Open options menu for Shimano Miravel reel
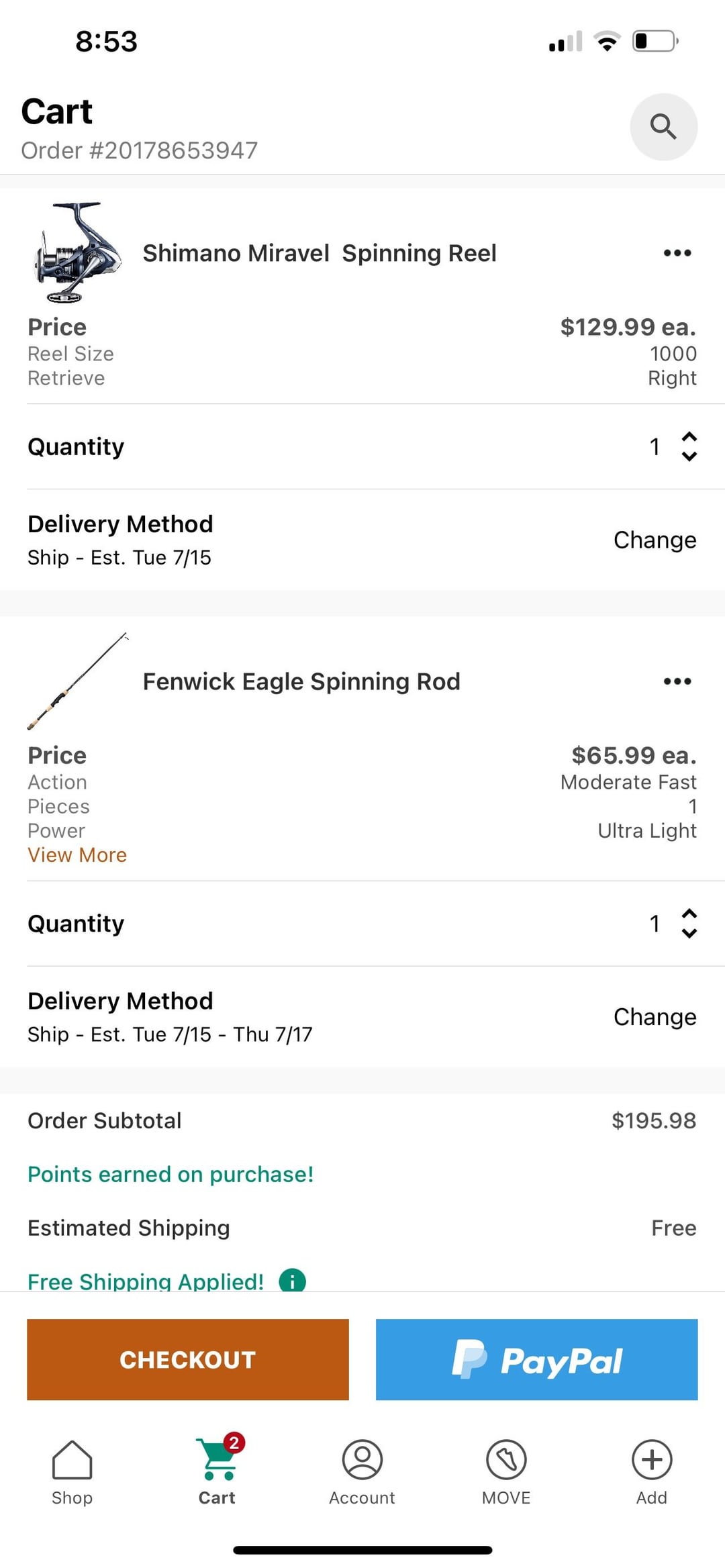This screenshot has width=725, height=1568. point(677,253)
